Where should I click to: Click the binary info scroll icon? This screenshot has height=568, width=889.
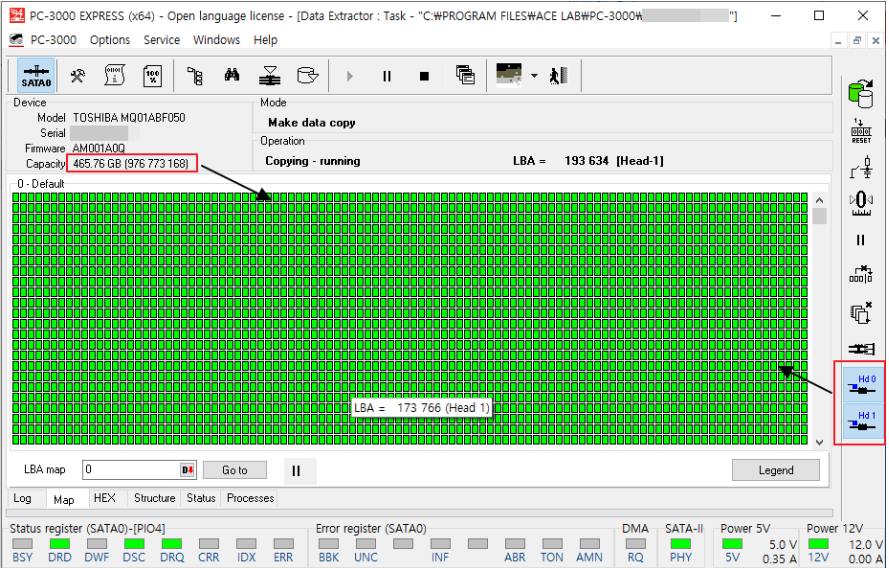[115, 75]
